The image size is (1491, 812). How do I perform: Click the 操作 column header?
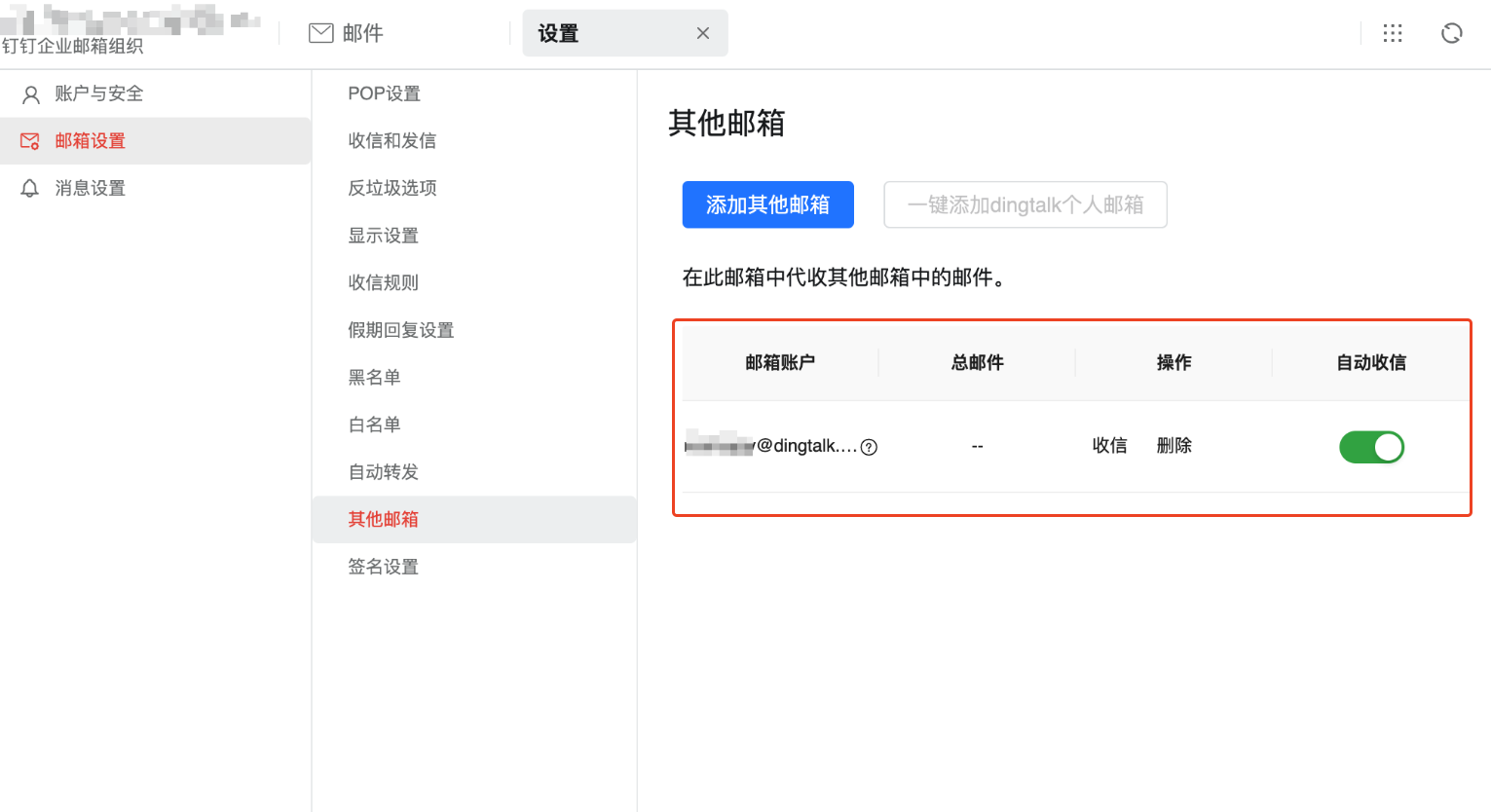click(1174, 362)
